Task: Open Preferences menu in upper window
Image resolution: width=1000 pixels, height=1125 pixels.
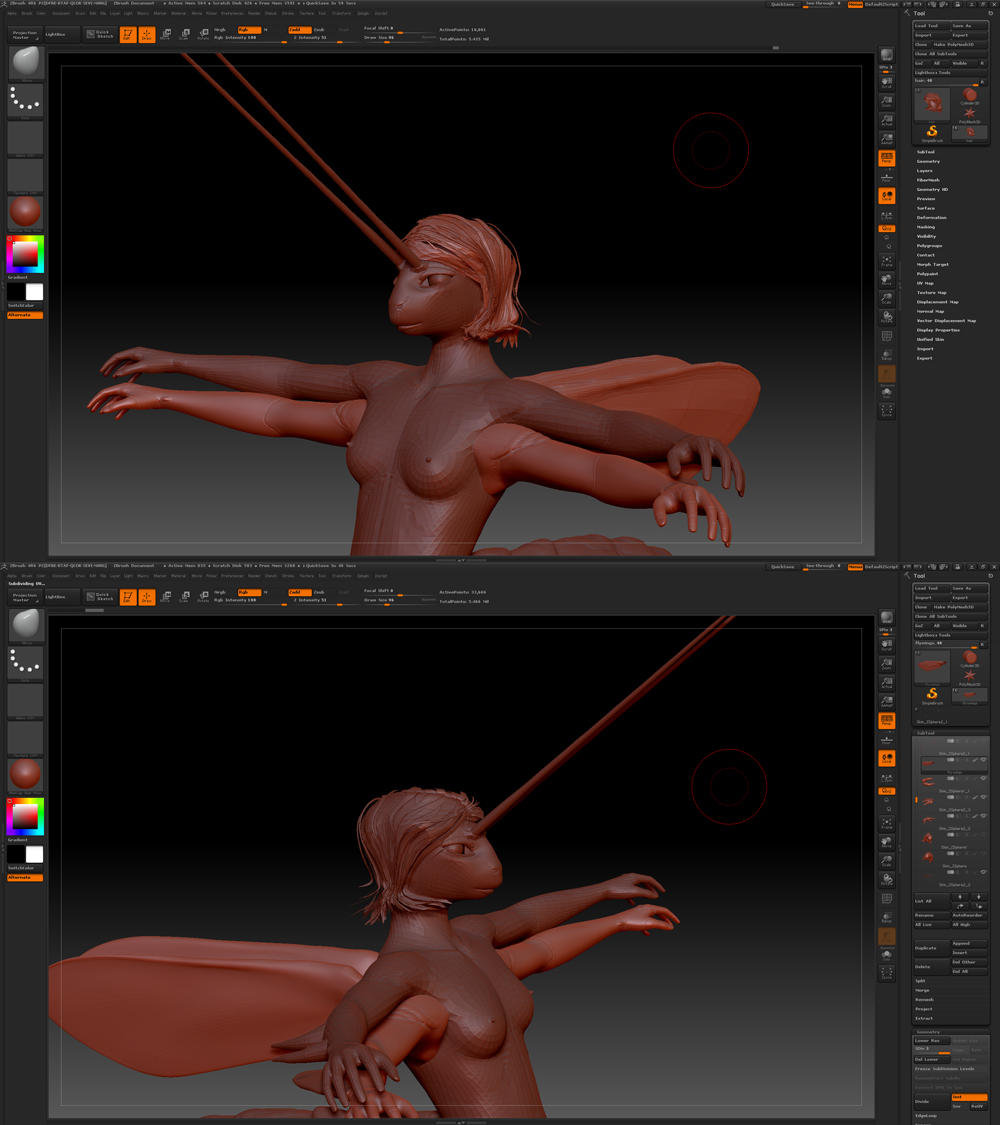Action: (x=232, y=13)
